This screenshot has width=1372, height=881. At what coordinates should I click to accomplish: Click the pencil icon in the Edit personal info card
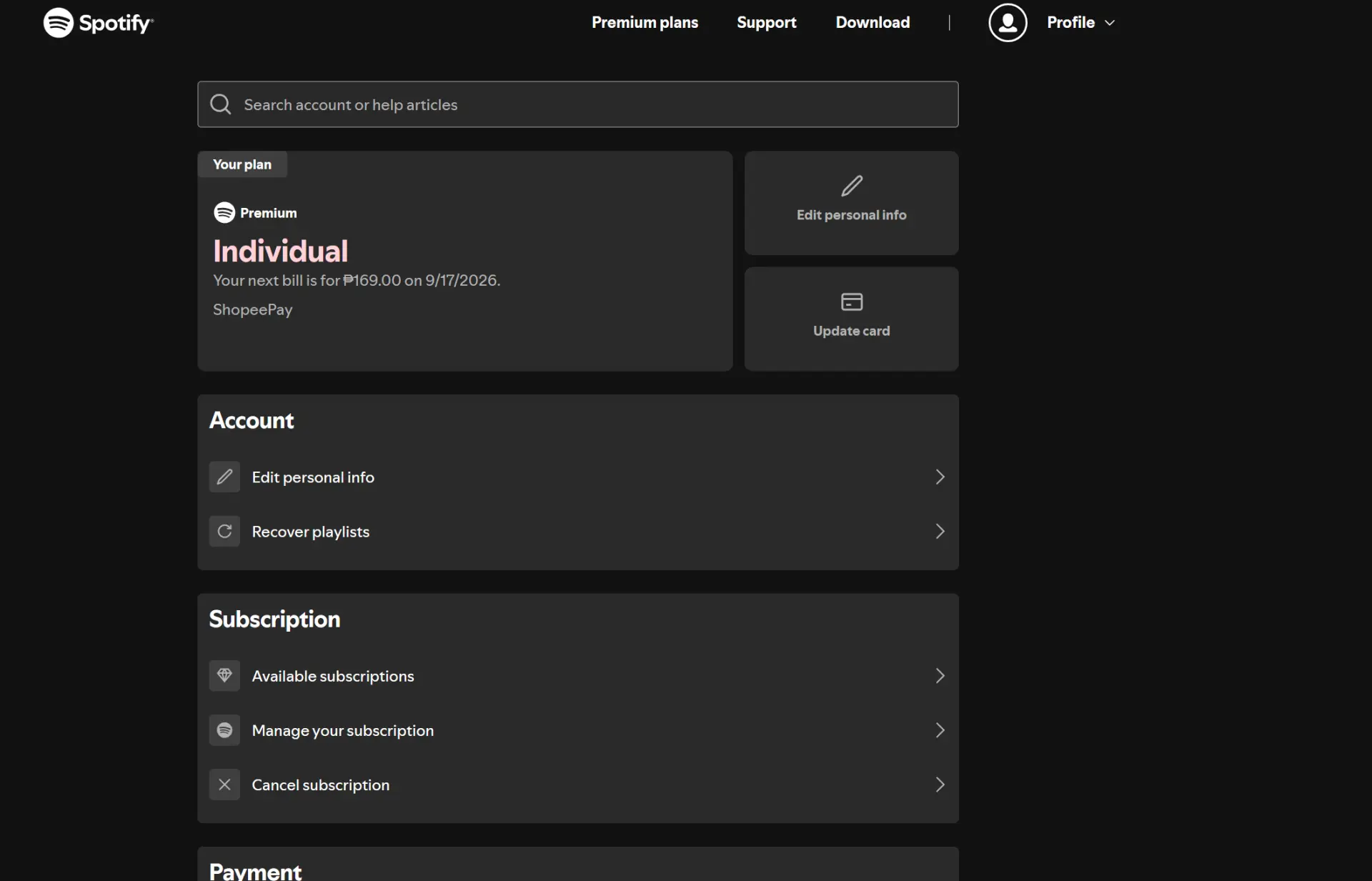click(852, 186)
